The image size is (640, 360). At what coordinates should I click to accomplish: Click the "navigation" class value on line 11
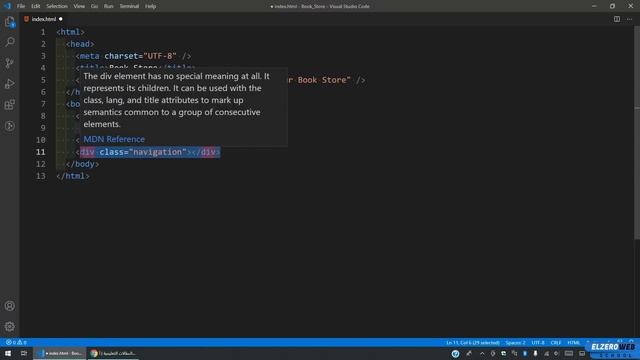click(158, 152)
